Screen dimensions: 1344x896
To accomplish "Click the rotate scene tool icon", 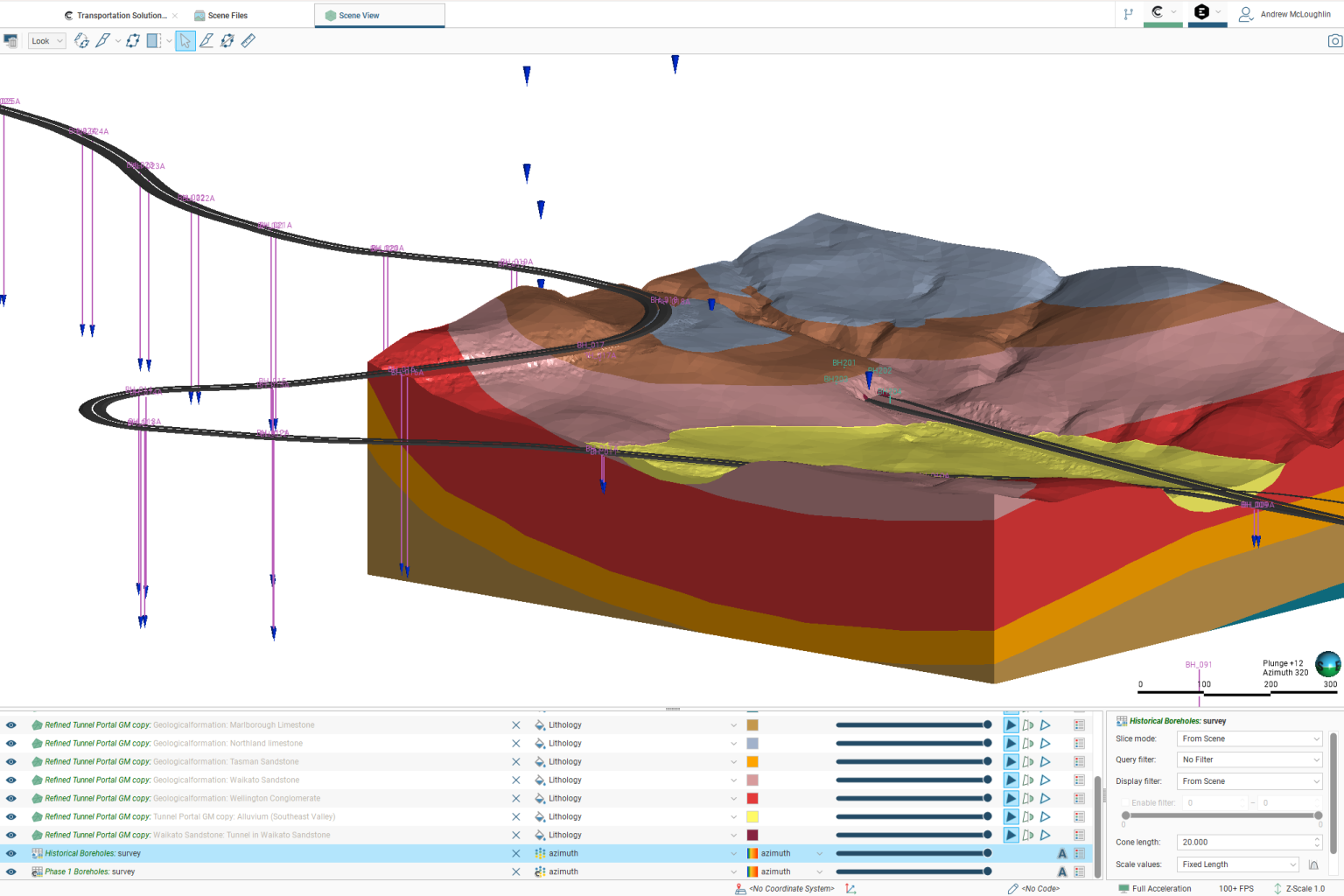I will pos(81,40).
